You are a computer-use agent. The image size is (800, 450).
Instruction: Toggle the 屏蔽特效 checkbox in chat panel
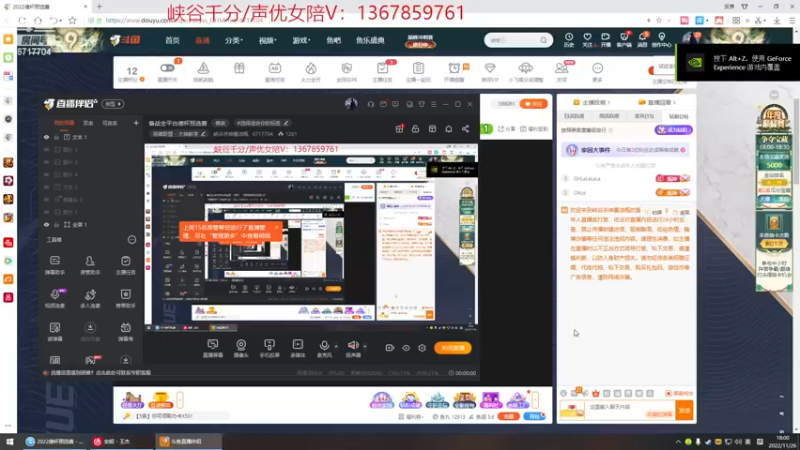click(668, 393)
